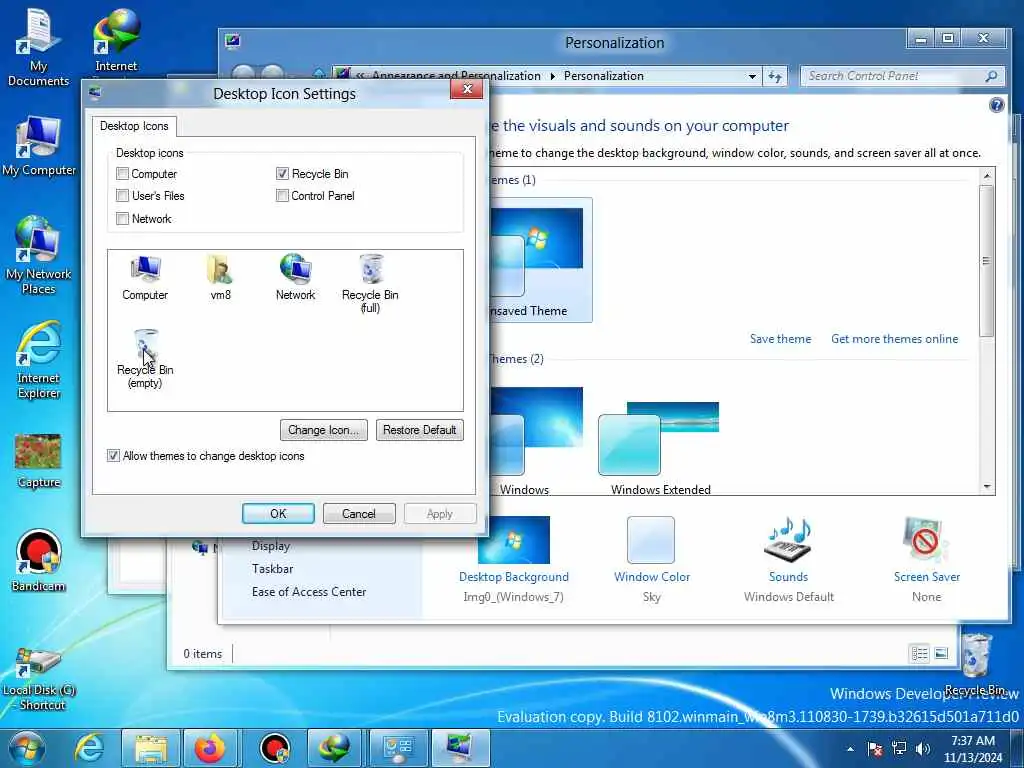Switch to the Bandicam taskbar button
This screenshot has width=1024, height=768.
pyautogui.click(x=275, y=748)
